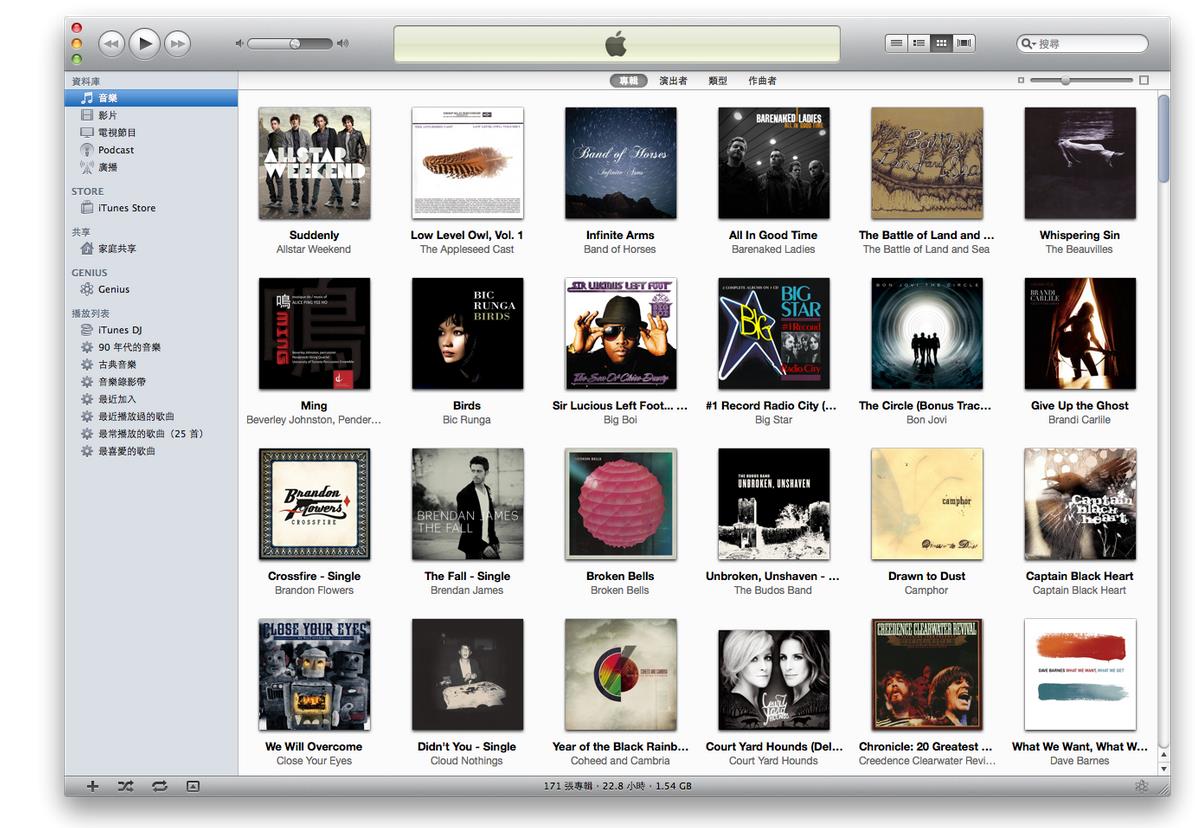Select the 作曲者 tab
Image resolution: width=1195 pixels, height=828 pixels.
(762, 81)
